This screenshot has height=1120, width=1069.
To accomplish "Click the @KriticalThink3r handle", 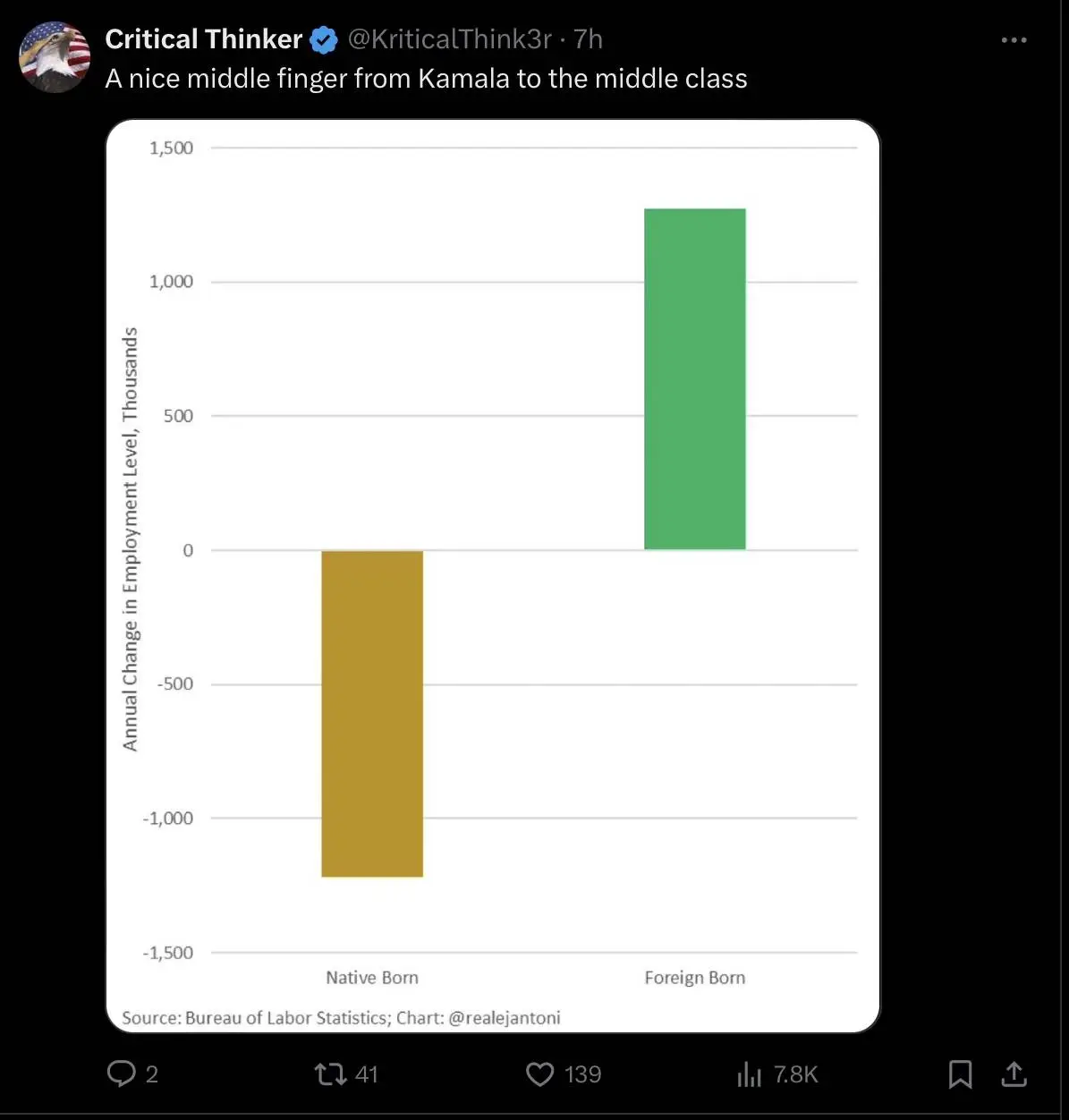I will [x=449, y=39].
